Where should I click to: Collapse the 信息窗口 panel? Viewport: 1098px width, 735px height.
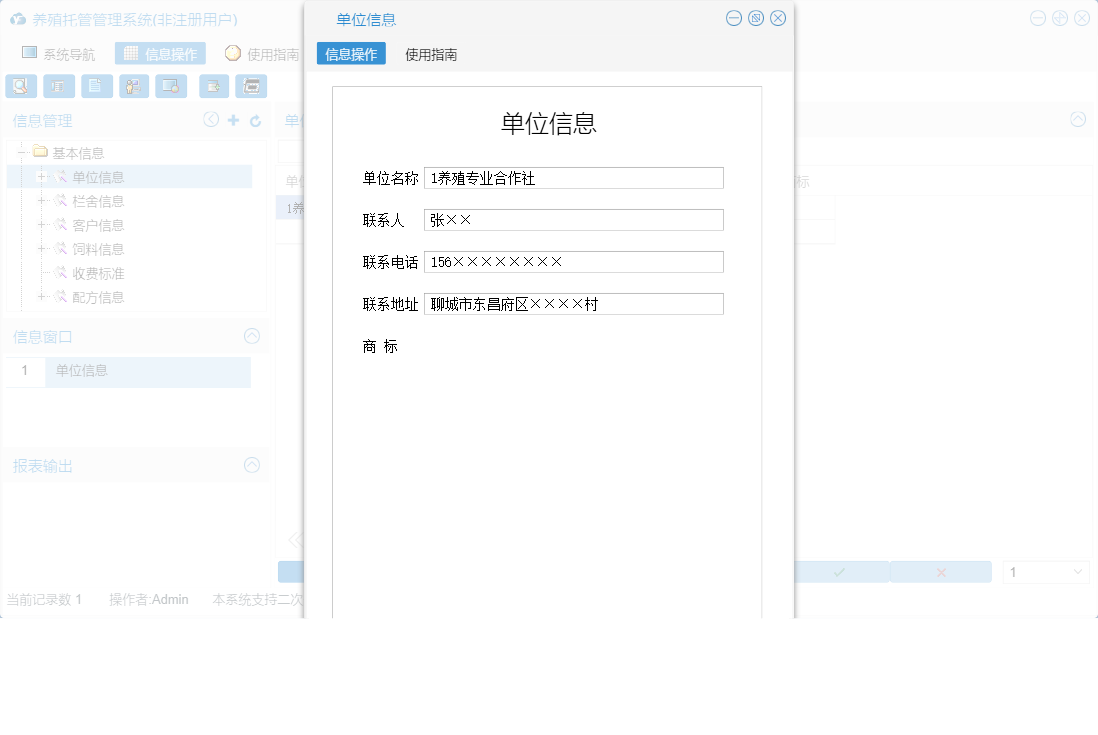pyautogui.click(x=251, y=336)
